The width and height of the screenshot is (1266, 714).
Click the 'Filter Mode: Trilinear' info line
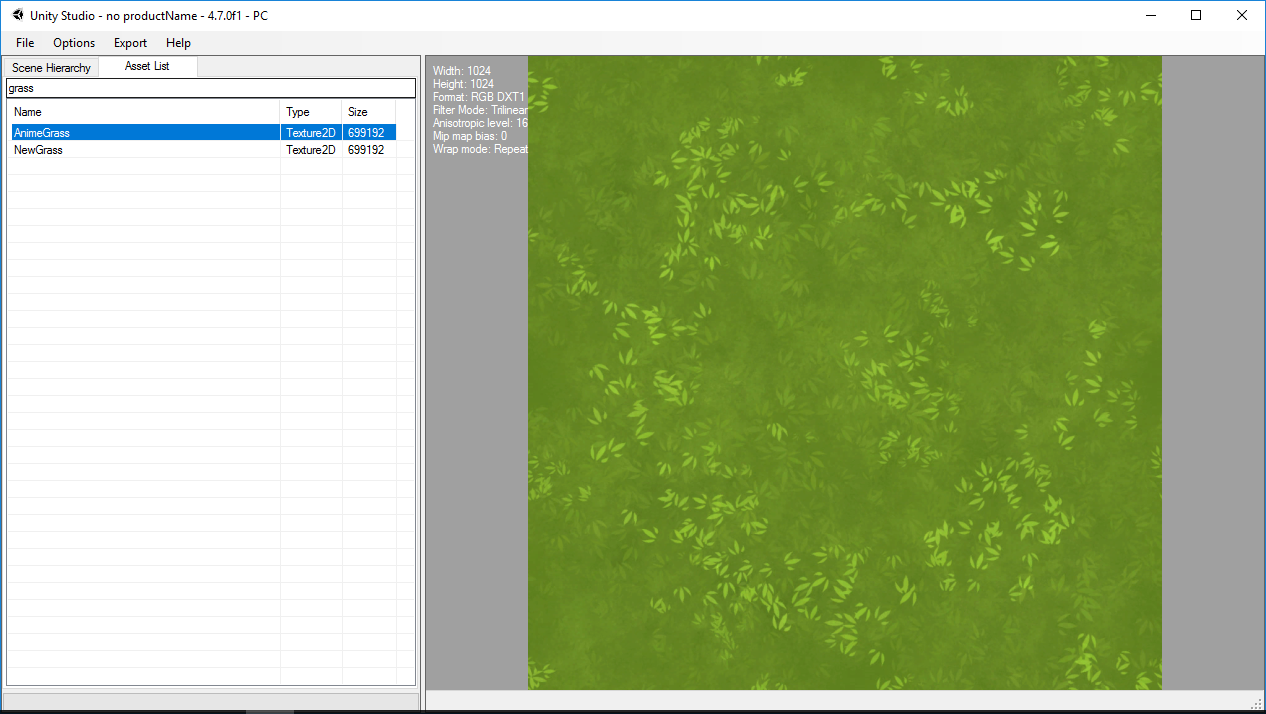click(480, 110)
